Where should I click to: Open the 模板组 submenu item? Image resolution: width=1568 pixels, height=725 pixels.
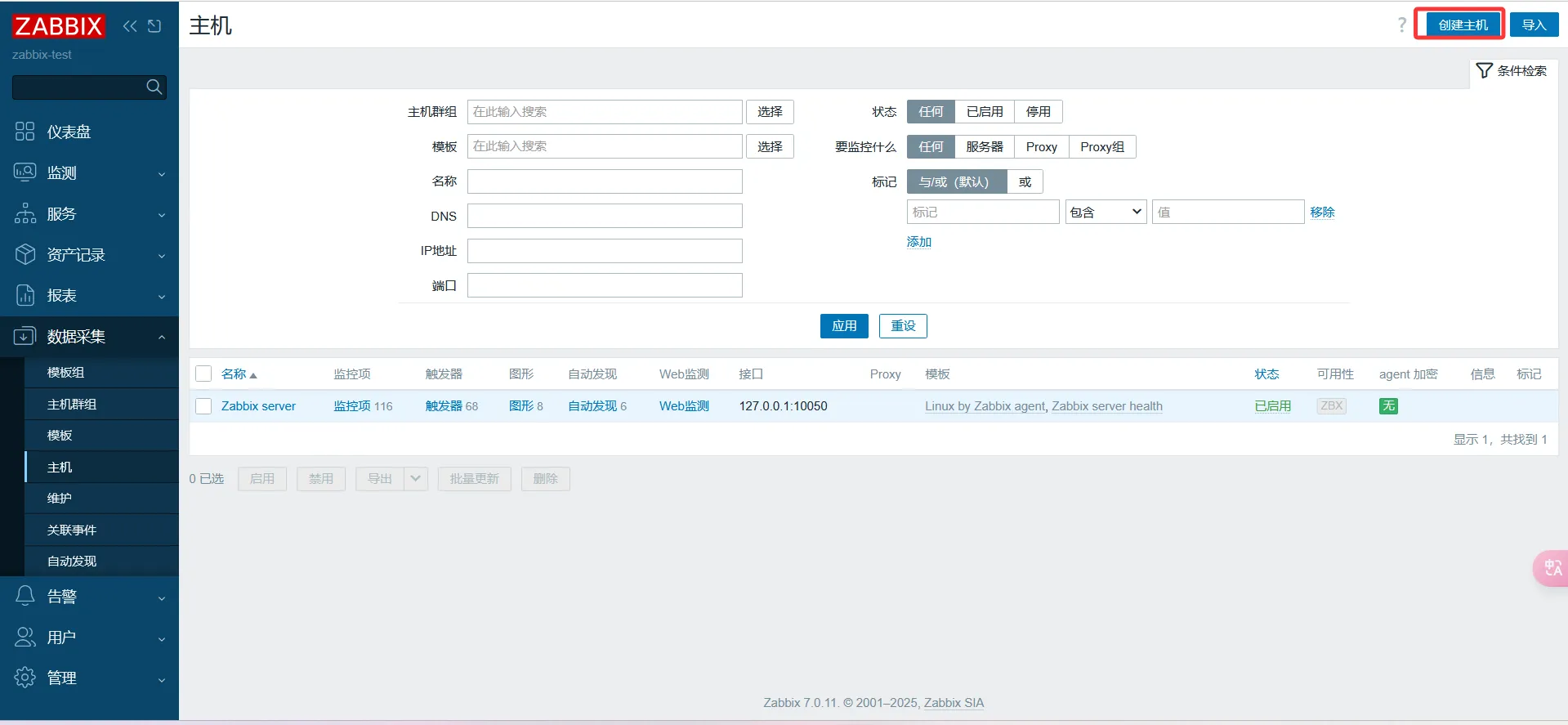coord(101,372)
